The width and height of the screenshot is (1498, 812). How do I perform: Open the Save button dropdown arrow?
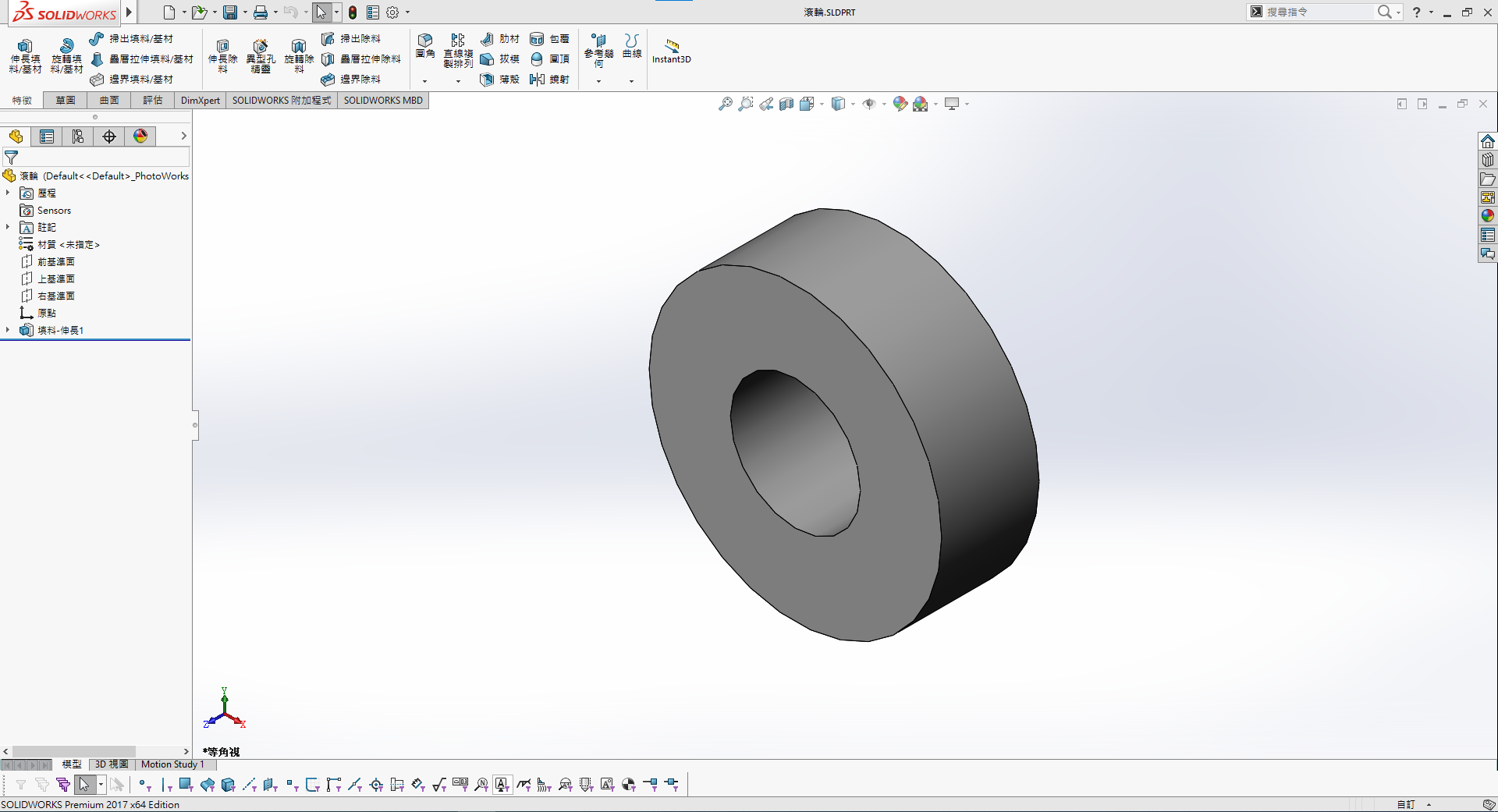pyautogui.click(x=245, y=12)
